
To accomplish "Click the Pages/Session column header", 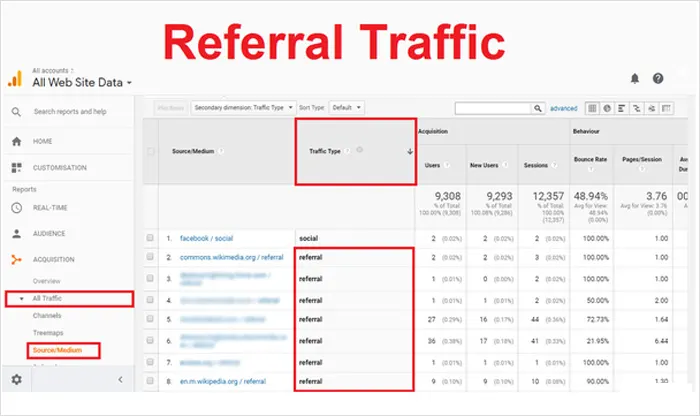I will (x=642, y=159).
